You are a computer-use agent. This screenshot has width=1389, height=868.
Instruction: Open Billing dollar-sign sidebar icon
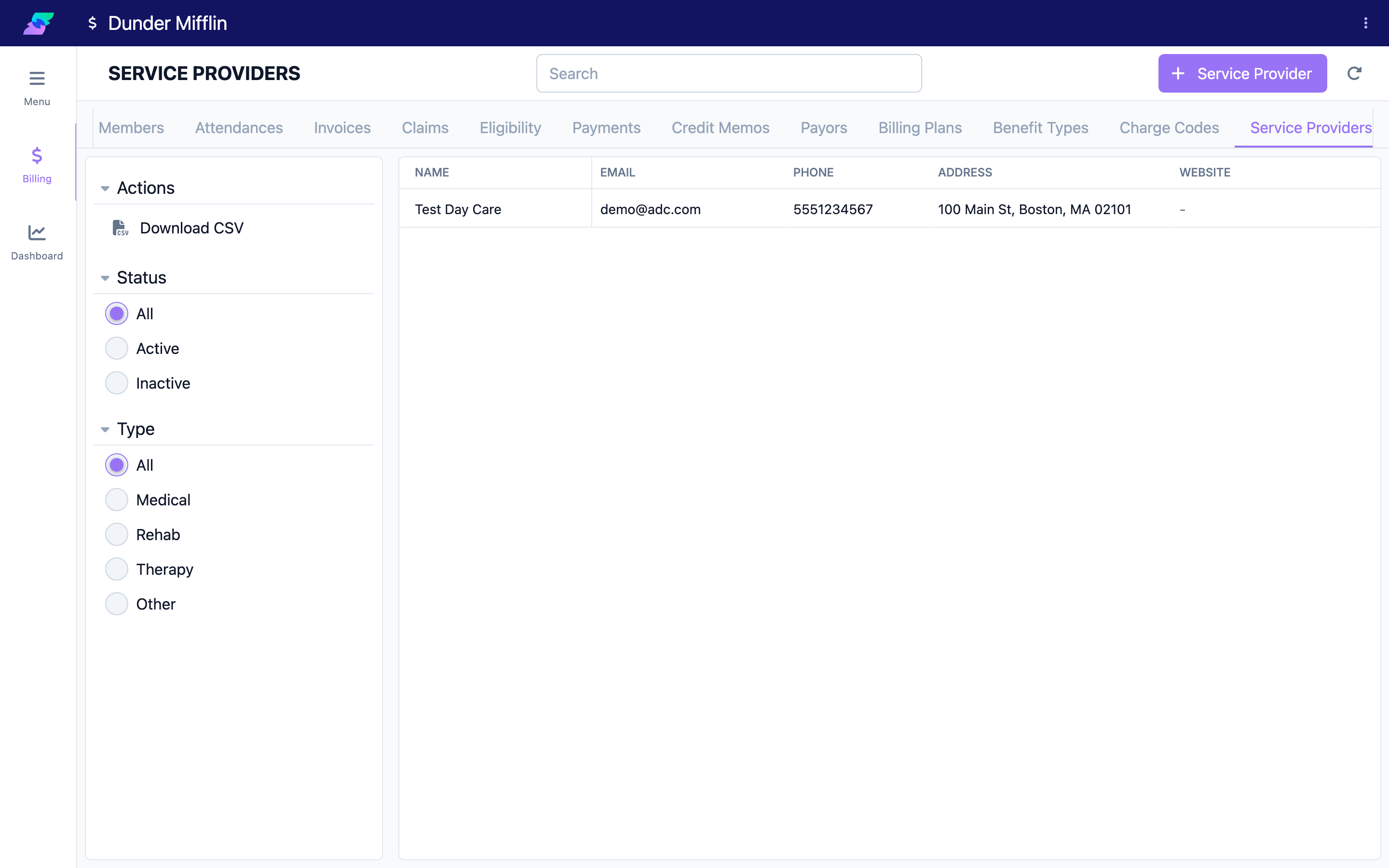click(37, 155)
